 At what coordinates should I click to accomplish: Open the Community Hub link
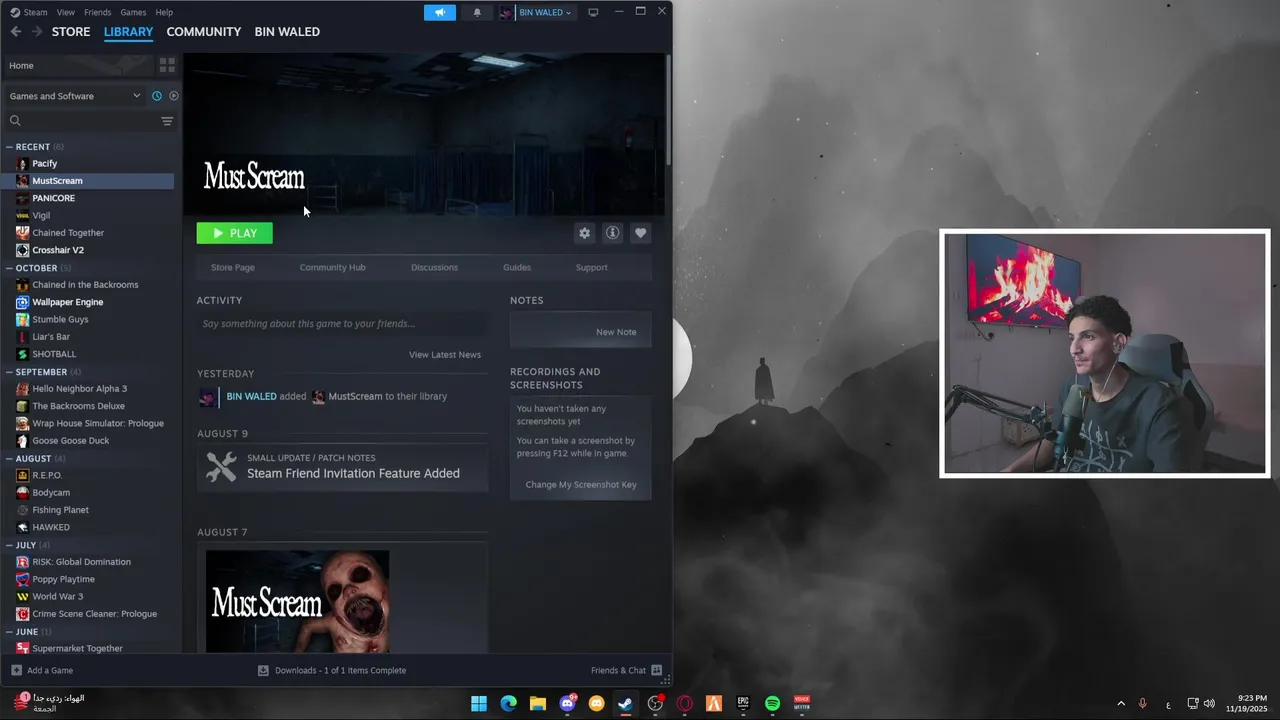pos(332,267)
